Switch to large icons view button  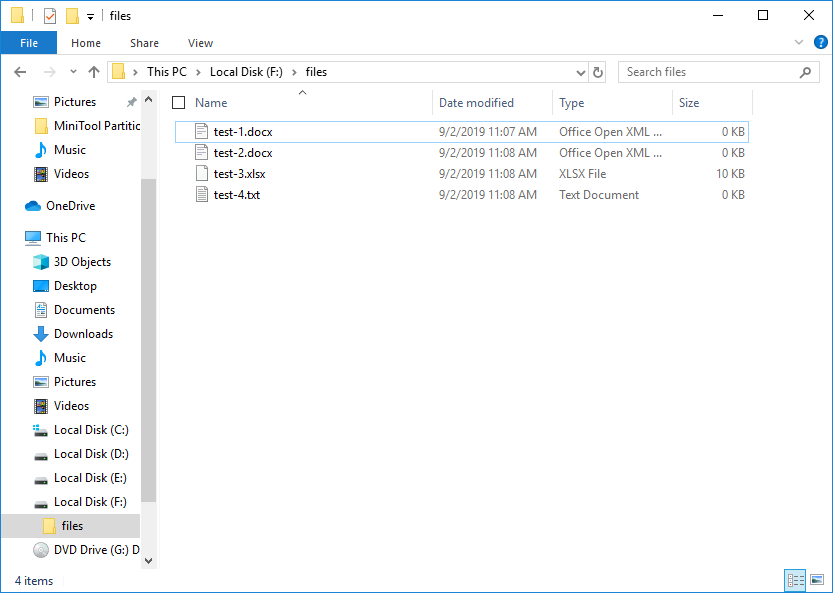click(x=817, y=580)
